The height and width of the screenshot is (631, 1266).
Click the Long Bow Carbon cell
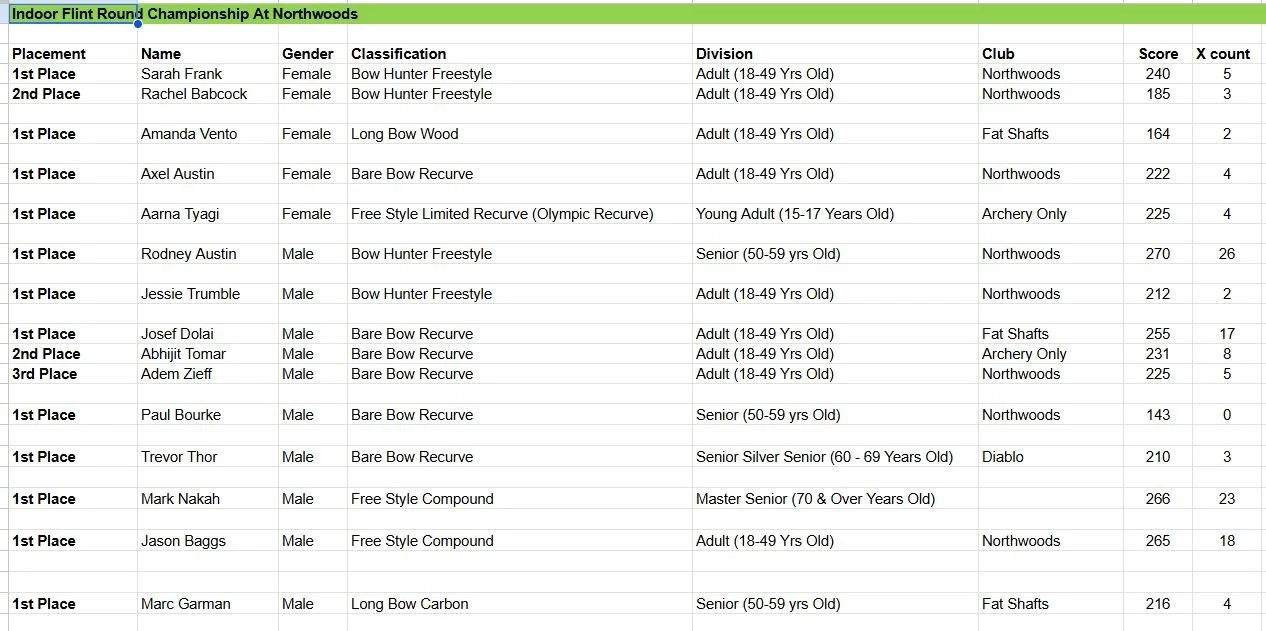coord(520,604)
